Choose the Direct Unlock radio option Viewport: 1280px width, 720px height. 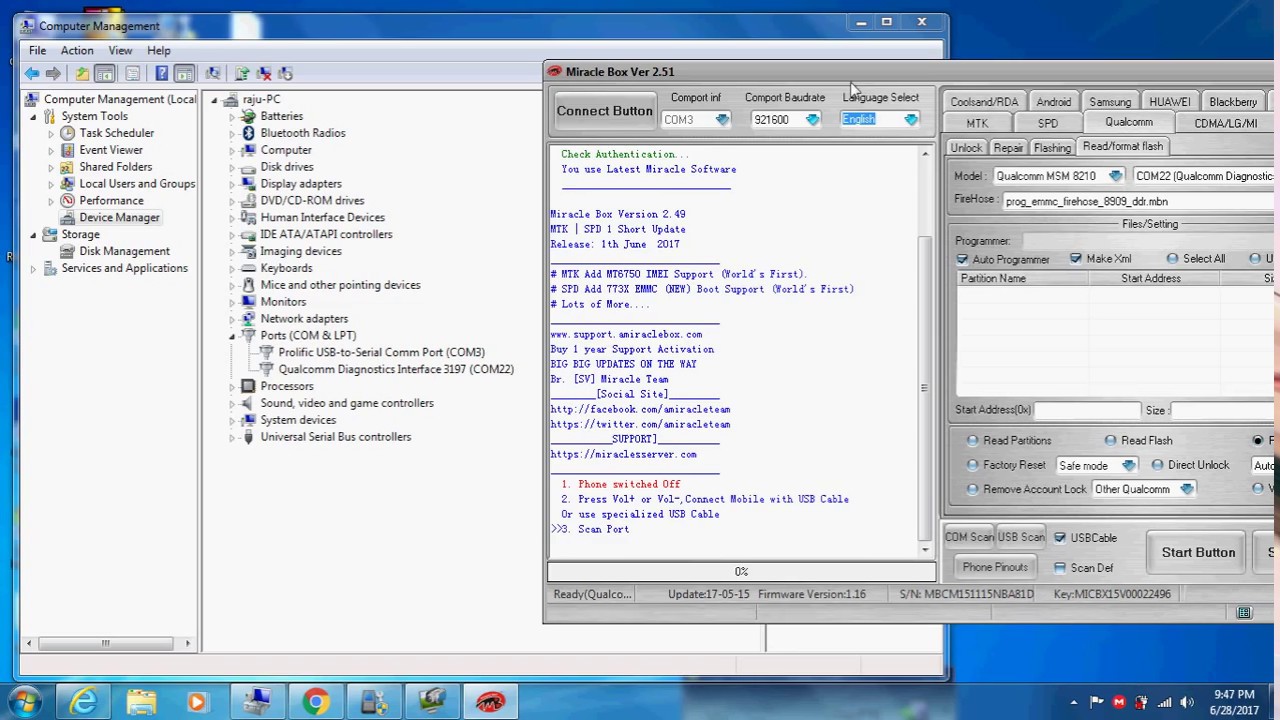[1158, 465]
